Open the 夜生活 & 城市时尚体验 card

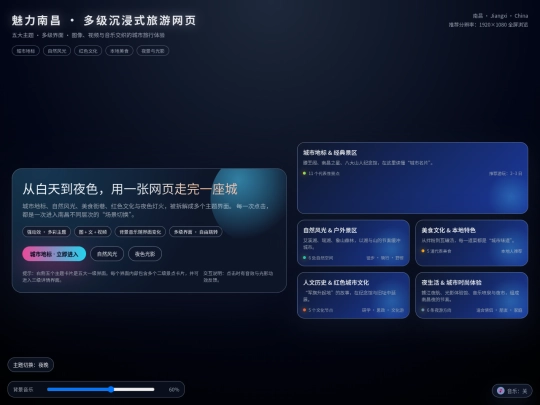pos(472,295)
